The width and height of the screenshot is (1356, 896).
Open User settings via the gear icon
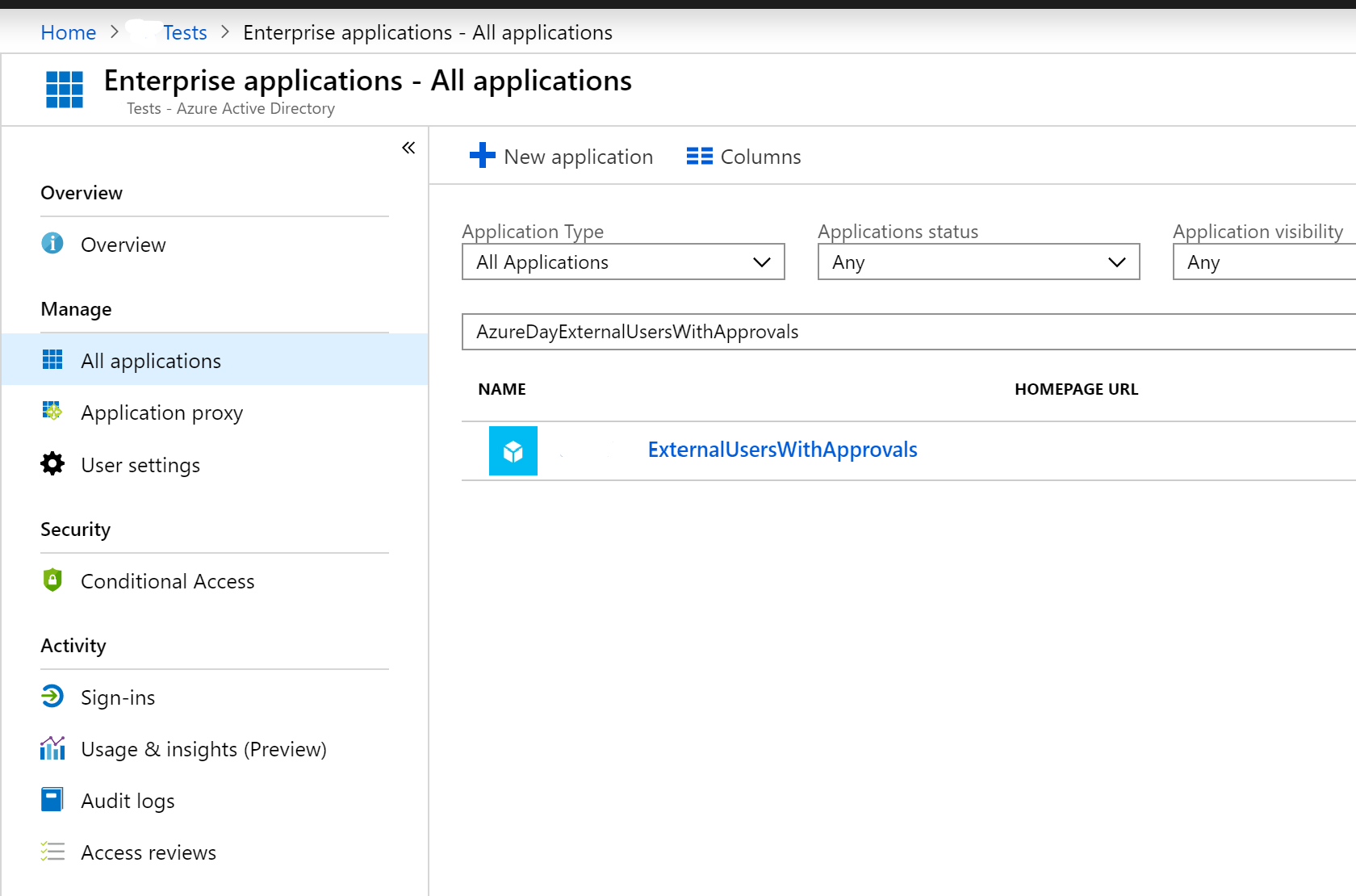52,463
